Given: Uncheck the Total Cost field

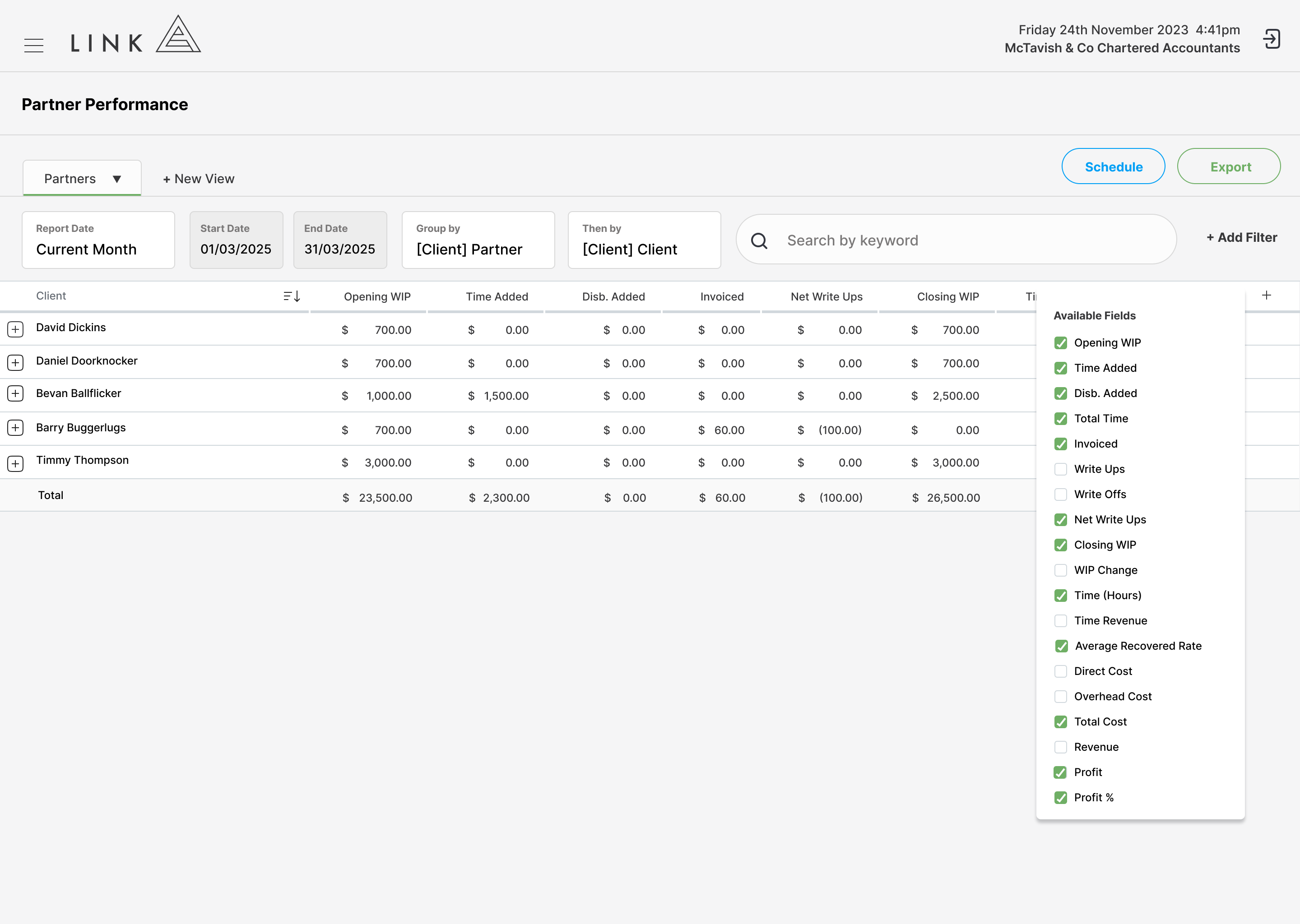Looking at the screenshot, I should pyautogui.click(x=1060, y=722).
